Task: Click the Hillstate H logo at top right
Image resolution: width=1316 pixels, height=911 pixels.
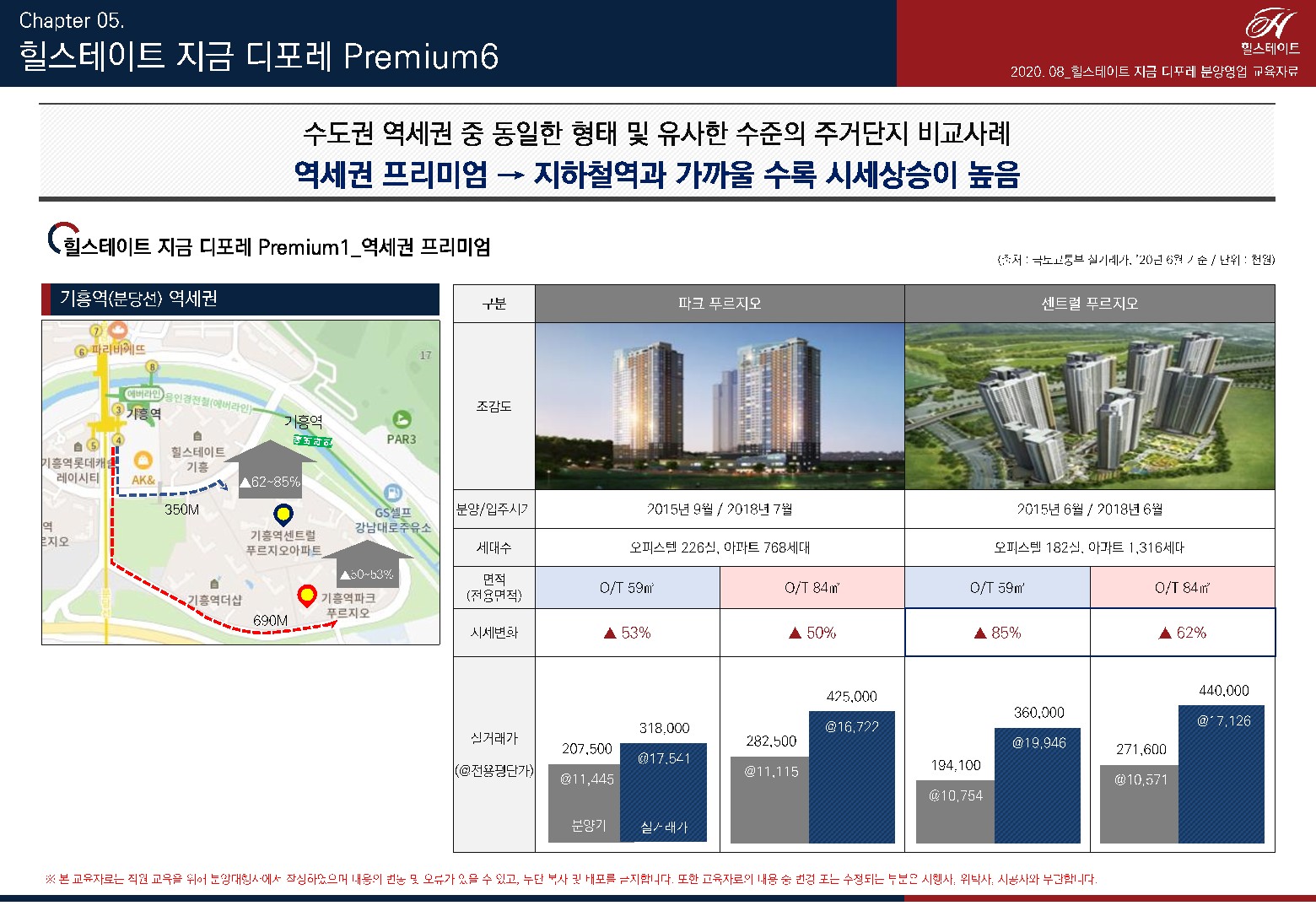Action: click(x=1270, y=24)
